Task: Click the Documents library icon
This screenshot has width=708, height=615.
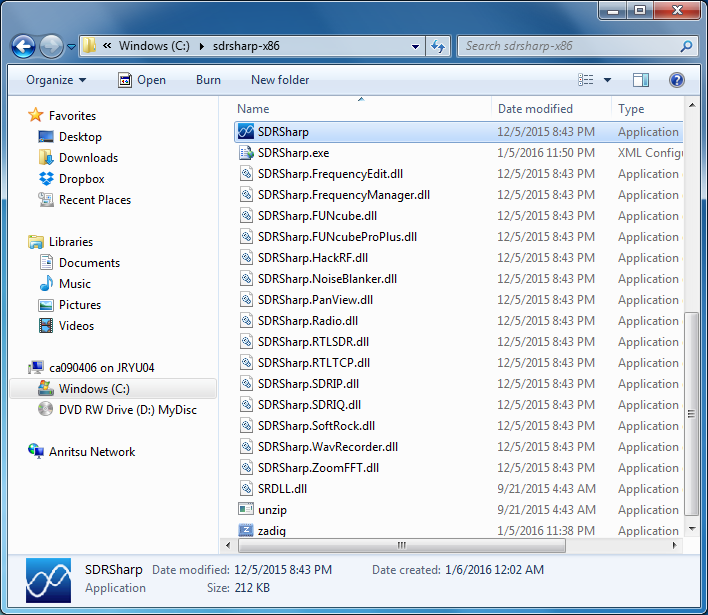Action: pyautogui.click(x=46, y=262)
